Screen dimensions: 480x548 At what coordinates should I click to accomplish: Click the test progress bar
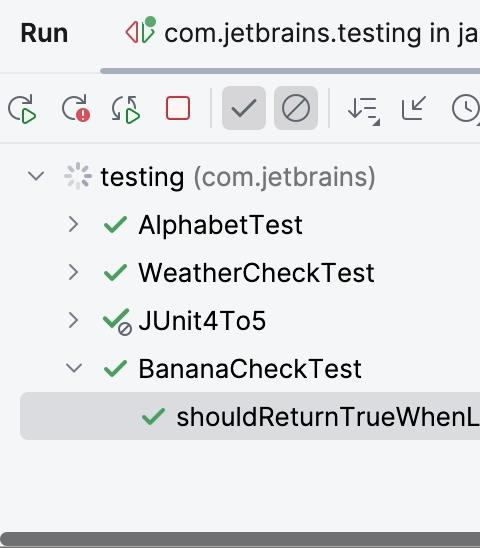290,71
